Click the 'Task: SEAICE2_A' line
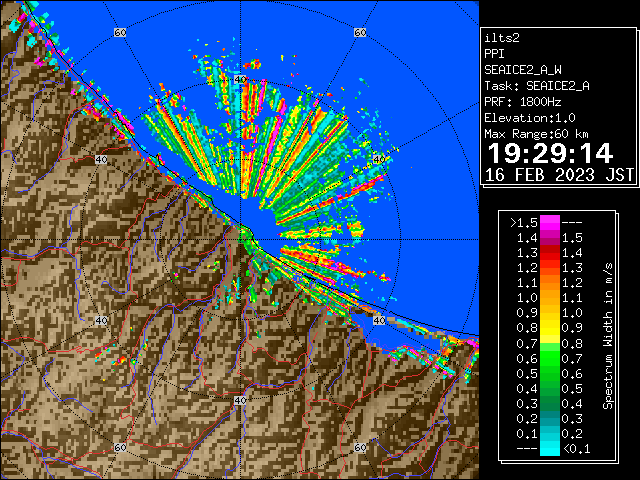The width and height of the screenshot is (640, 480). 537,86
